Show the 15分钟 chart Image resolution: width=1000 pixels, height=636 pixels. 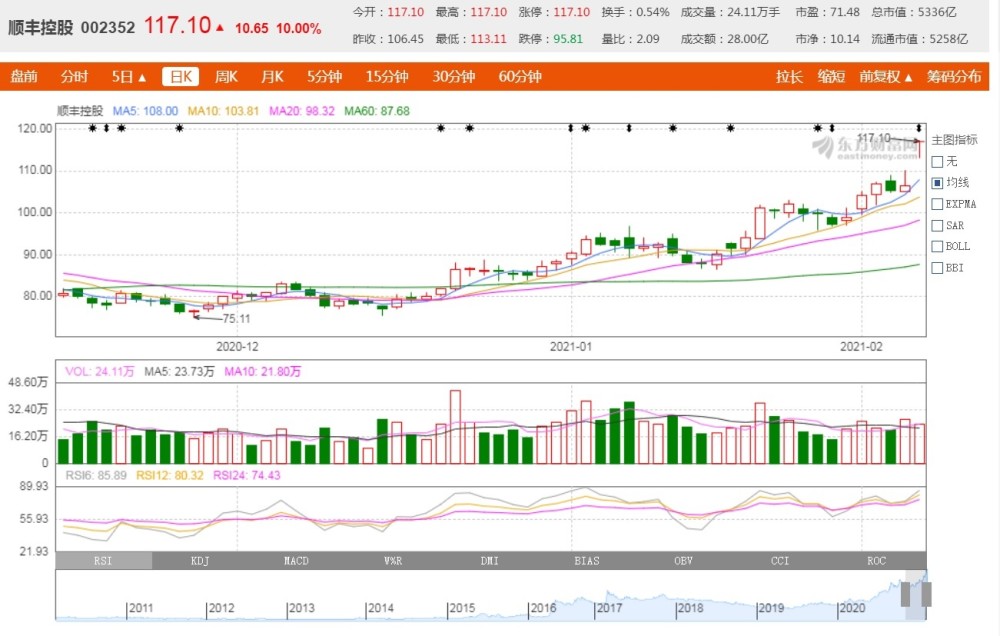tap(386, 77)
